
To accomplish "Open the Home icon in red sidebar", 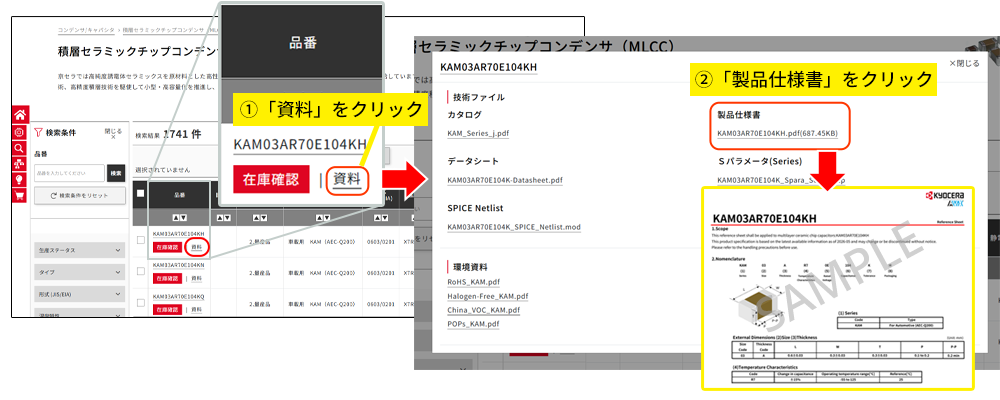I will [20, 115].
